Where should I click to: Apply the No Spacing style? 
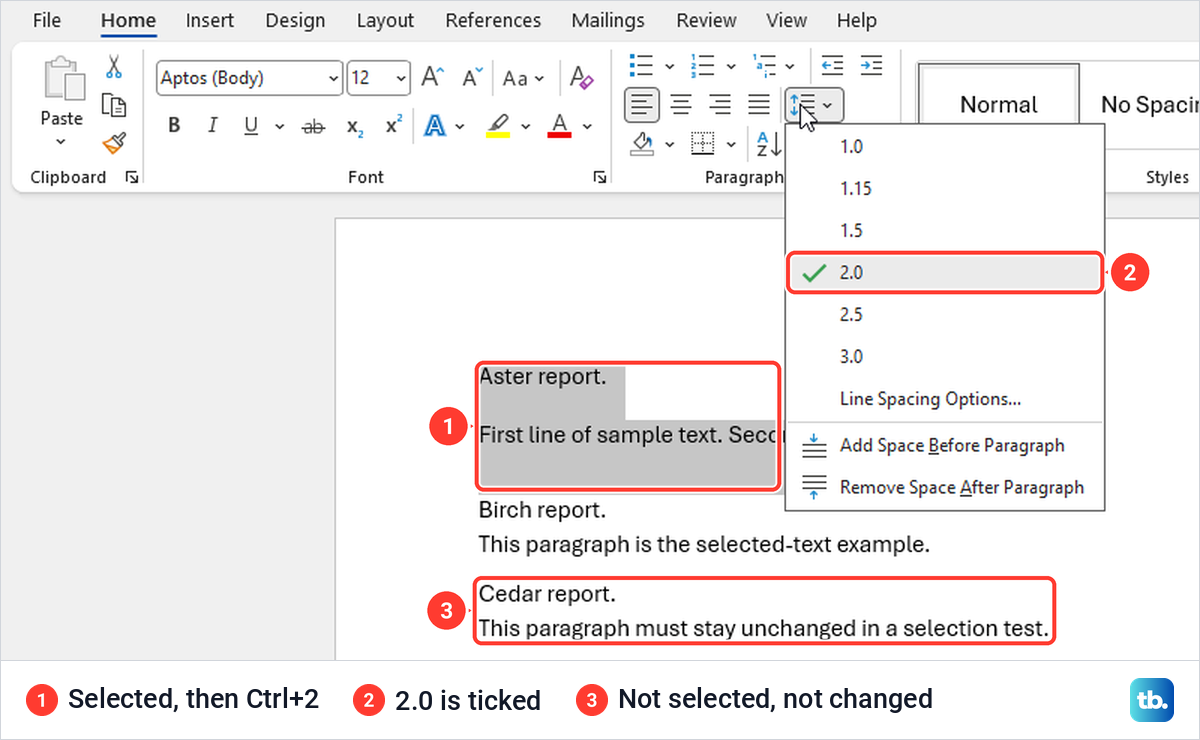coord(1148,105)
